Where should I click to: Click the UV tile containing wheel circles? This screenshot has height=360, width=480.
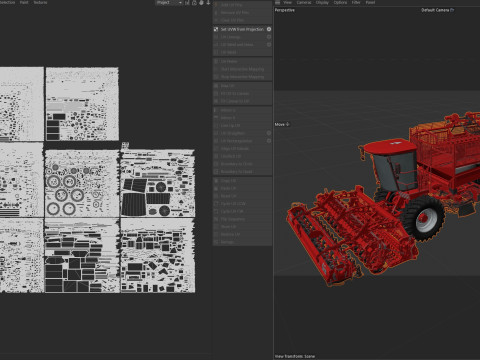point(82,183)
